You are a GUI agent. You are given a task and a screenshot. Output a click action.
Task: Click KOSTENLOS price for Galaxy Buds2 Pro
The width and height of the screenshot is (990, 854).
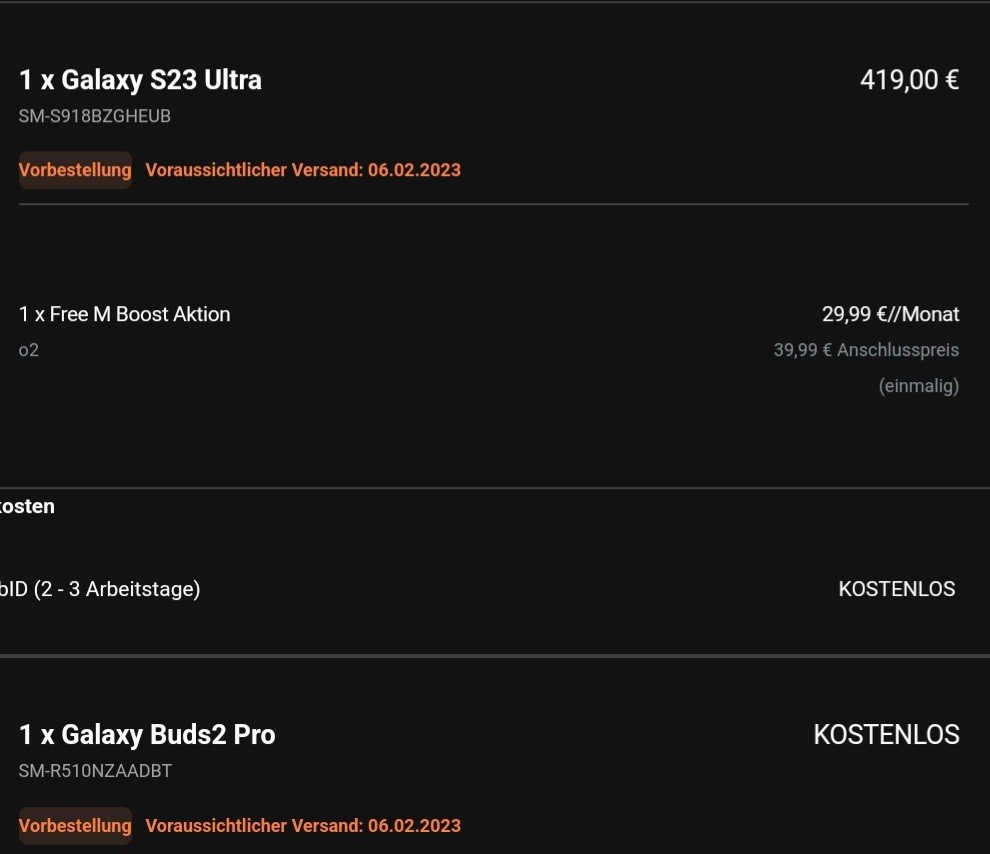(886, 735)
